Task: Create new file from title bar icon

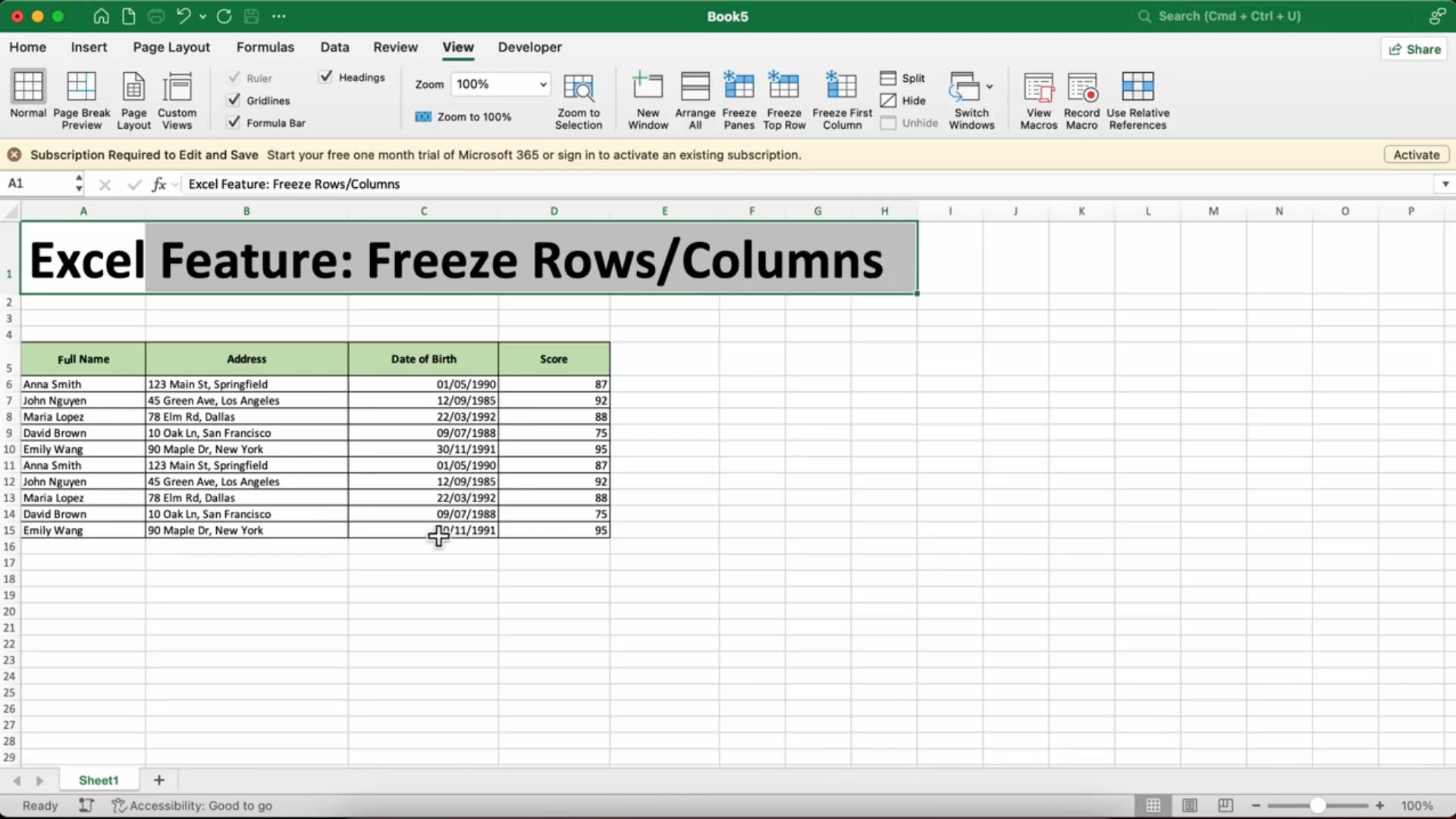Action: tap(128, 16)
